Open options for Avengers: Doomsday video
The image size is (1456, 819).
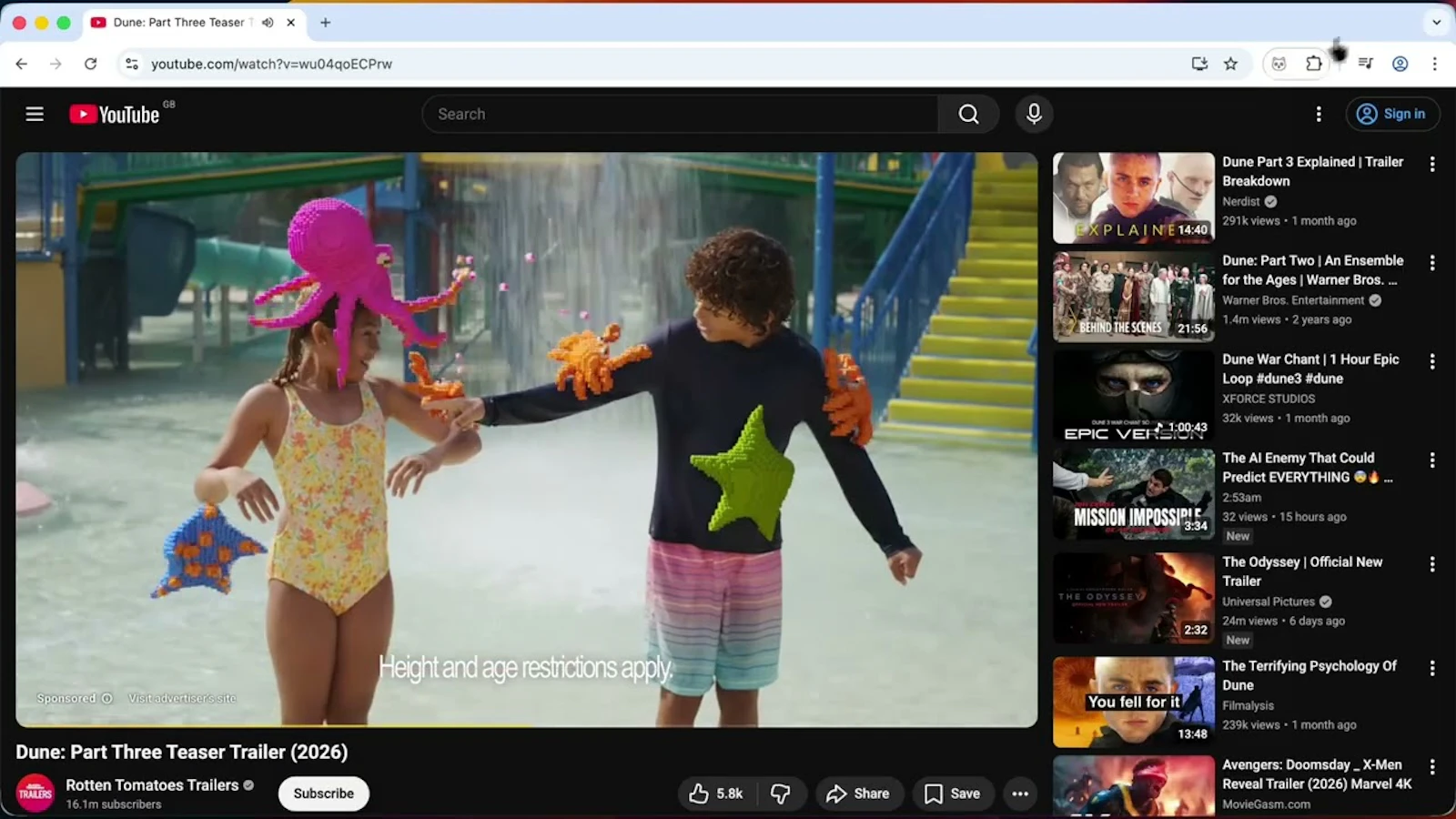pyautogui.click(x=1432, y=767)
